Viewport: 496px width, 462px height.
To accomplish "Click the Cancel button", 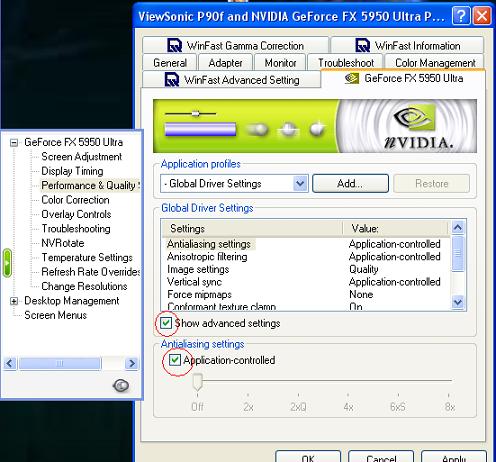I will [x=381, y=457].
